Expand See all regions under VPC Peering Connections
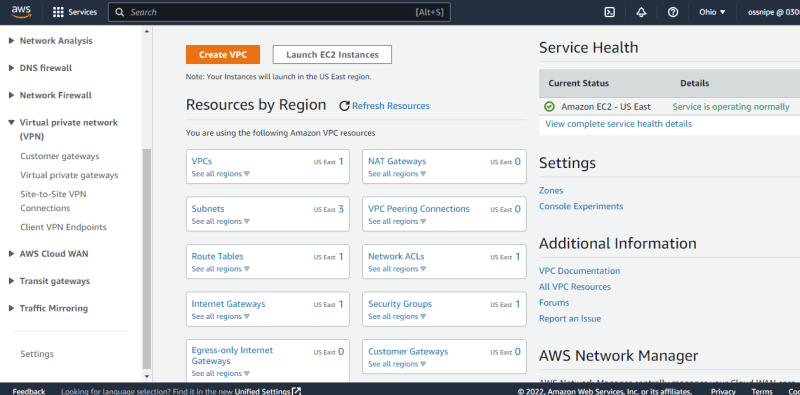Screen dimensions: 800x395 point(397,221)
